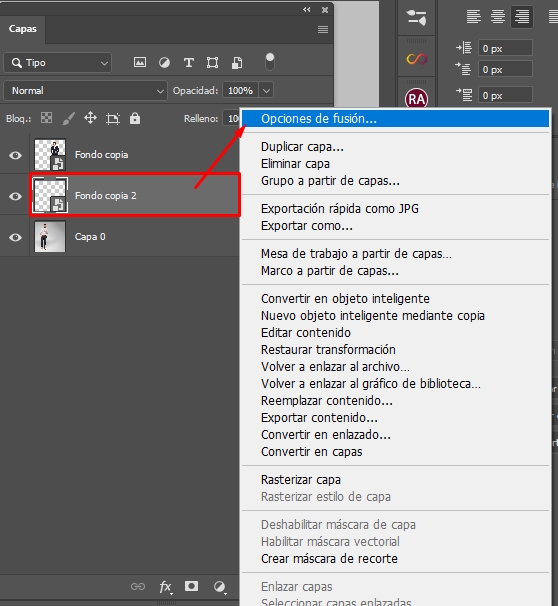Choose Crear máscara de recorte
Viewport: 558px width, 606px height.
[x=396, y=559]
